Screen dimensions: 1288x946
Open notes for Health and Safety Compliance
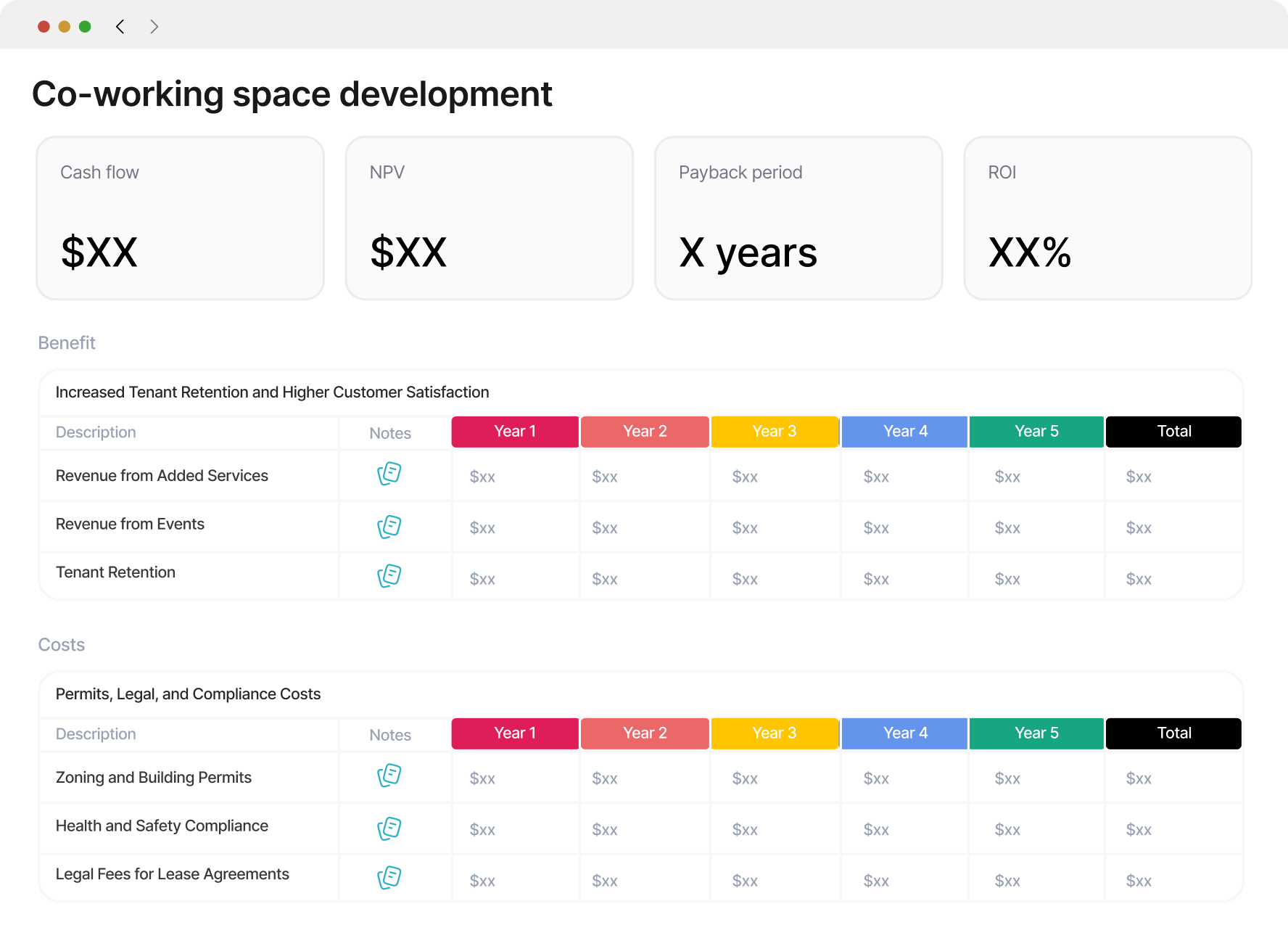[x=389, y=828]
